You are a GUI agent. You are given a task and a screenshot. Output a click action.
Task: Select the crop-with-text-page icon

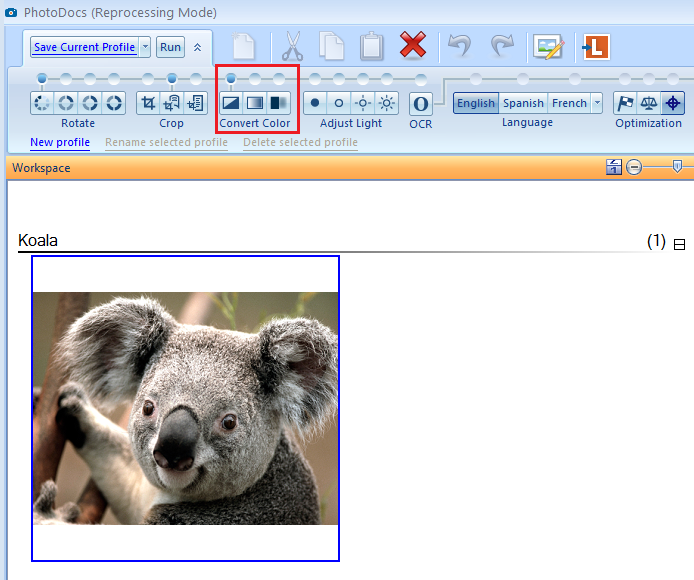pyautogui.click(x=196, y=103)
